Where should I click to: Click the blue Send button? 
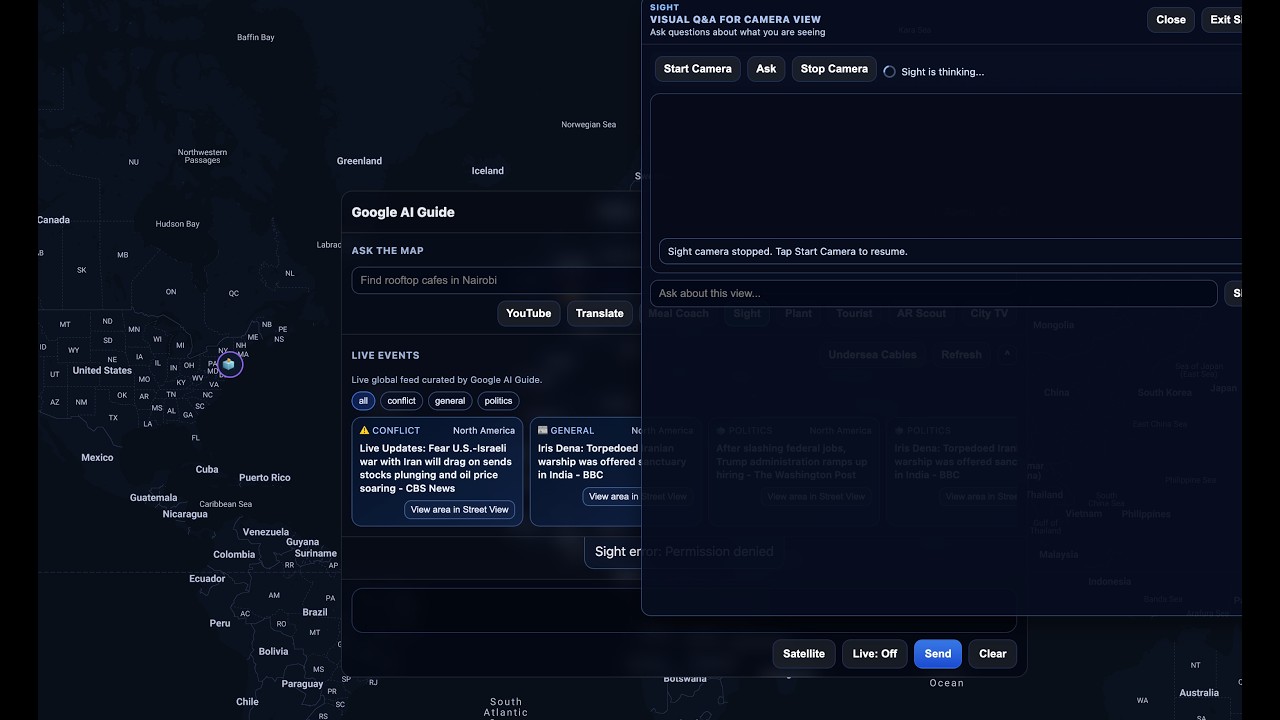tap(937, 654)
